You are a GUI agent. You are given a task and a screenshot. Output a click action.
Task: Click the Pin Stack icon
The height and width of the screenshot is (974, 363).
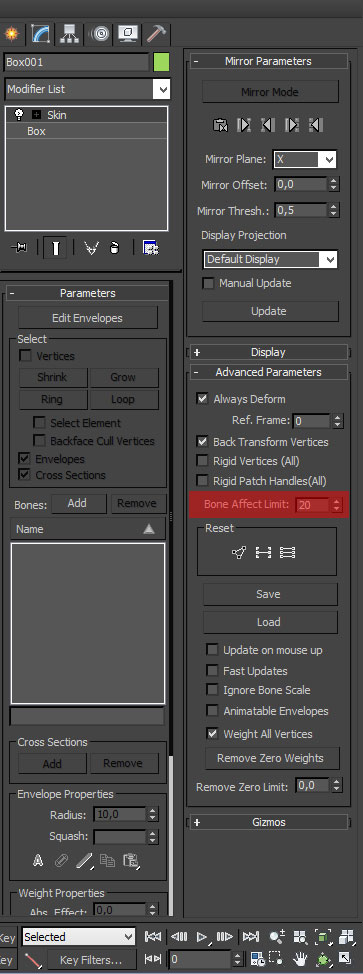(x=19, y=248)
